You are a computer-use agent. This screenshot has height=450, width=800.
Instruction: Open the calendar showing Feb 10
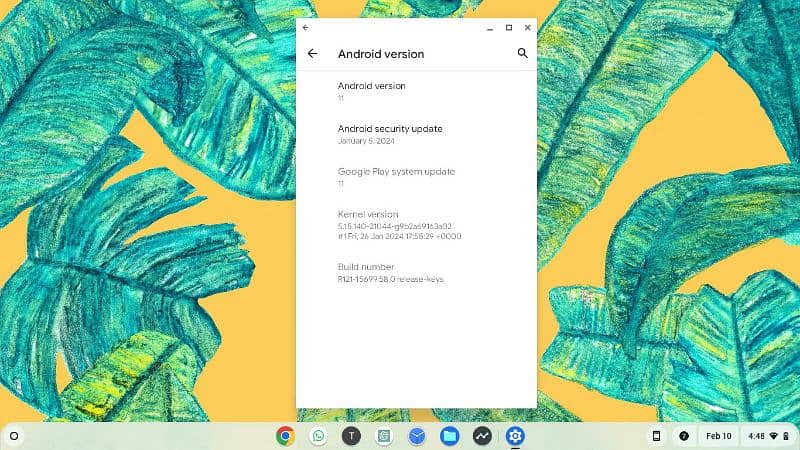718,436
